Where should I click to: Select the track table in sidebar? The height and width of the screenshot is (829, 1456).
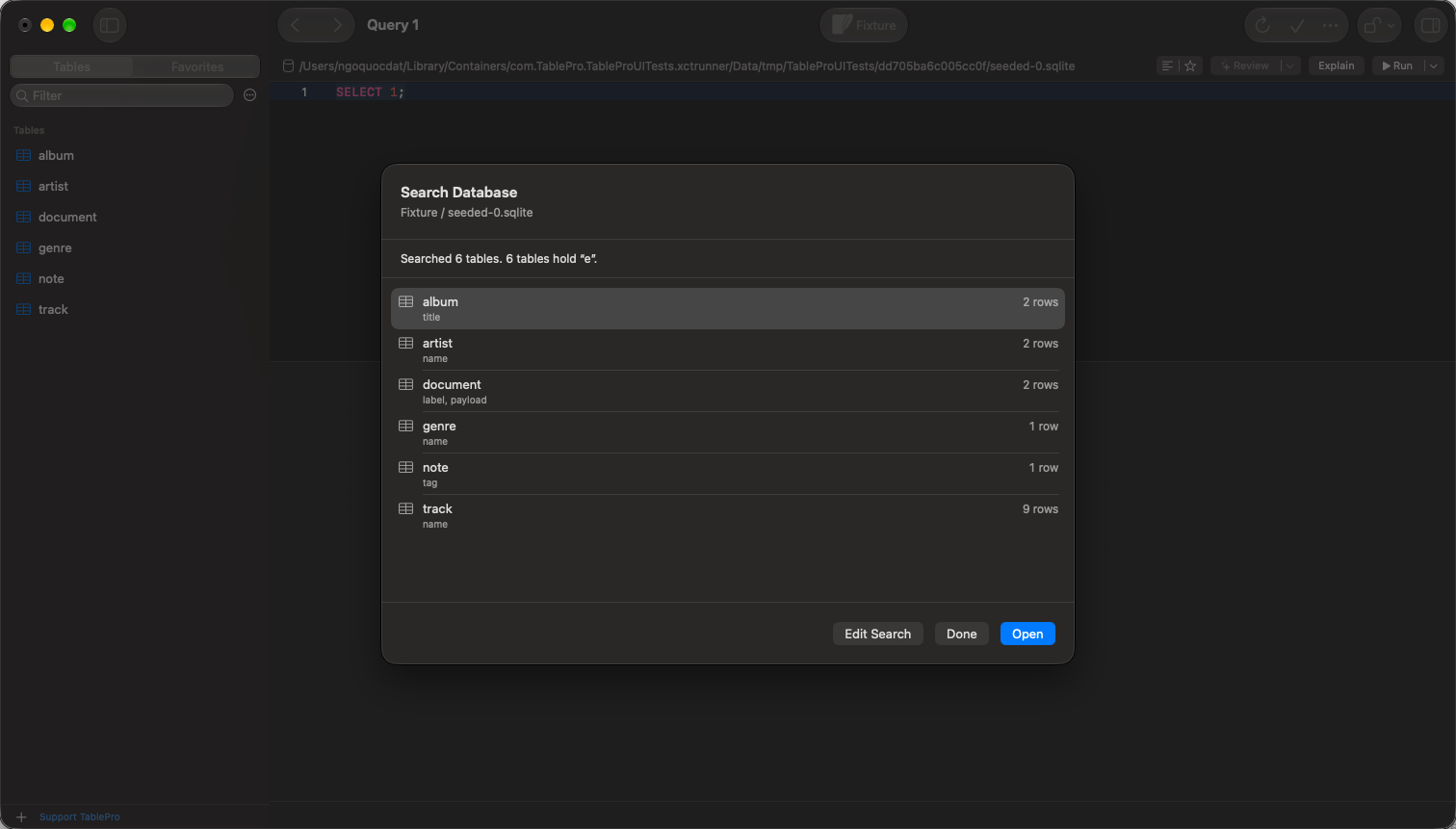[135, 310]
